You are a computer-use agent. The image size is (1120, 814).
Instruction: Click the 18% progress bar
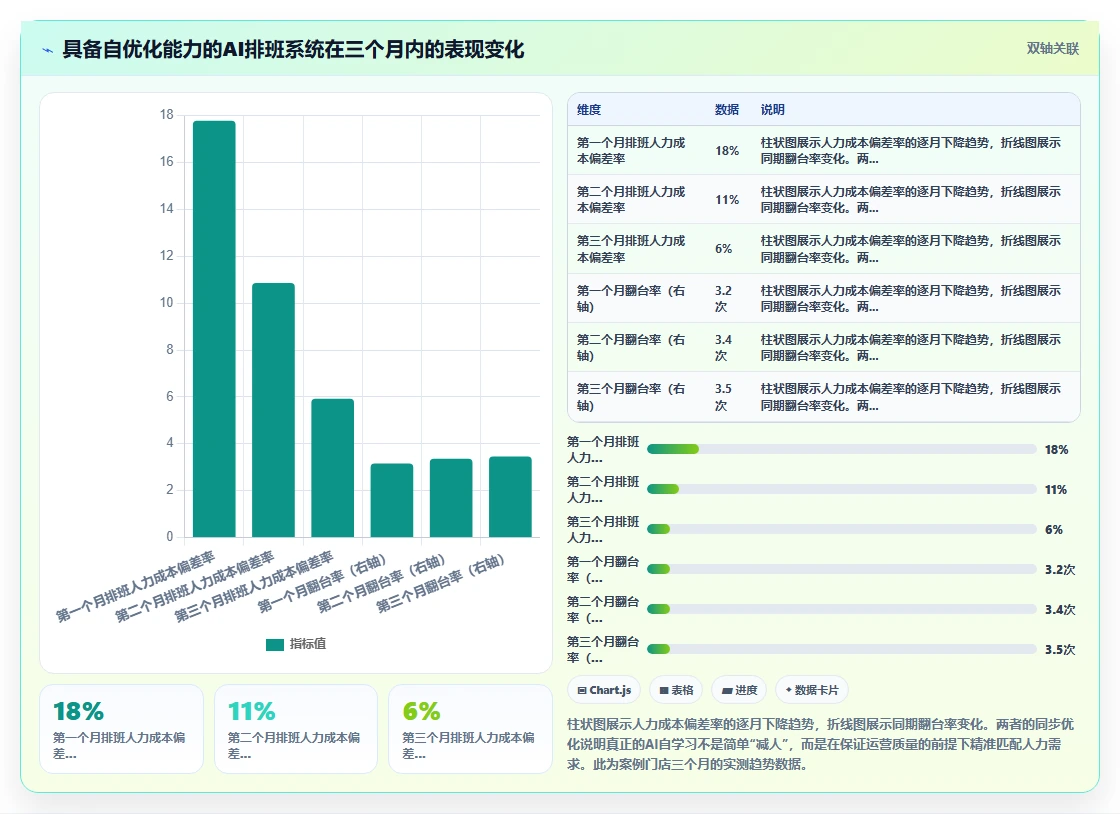click(841, 449)
